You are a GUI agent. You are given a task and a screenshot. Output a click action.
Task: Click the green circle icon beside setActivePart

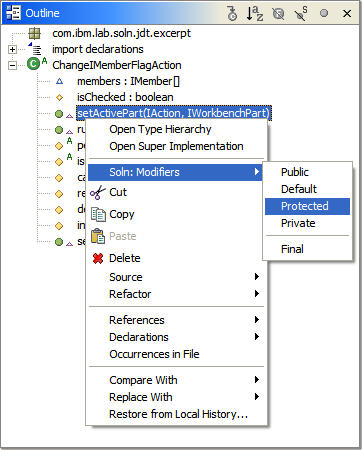[x=59, y=114]
